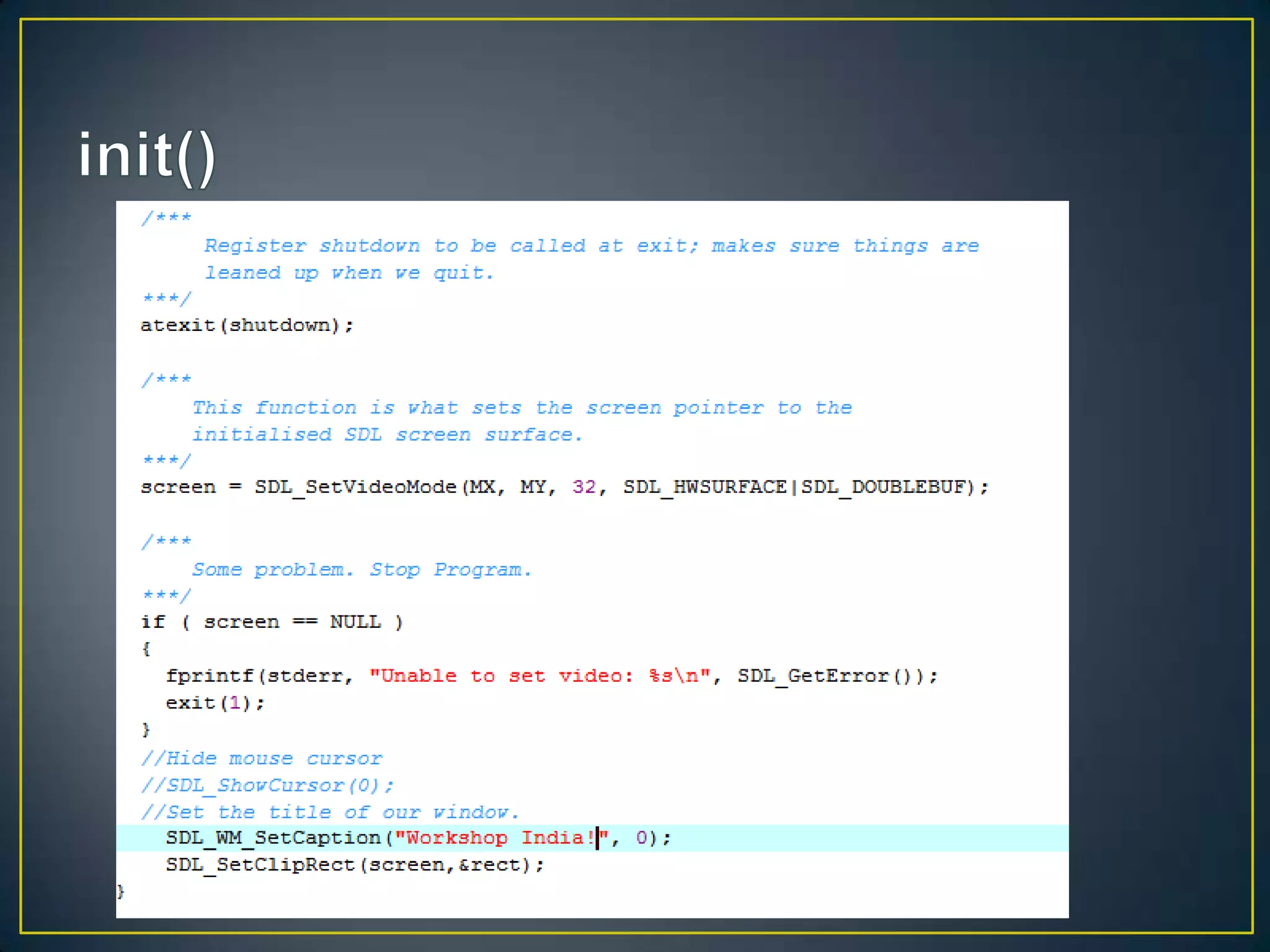Click the fprintf(stderr line
This screenshot has width=1270, height=952.
click(259, 676)
